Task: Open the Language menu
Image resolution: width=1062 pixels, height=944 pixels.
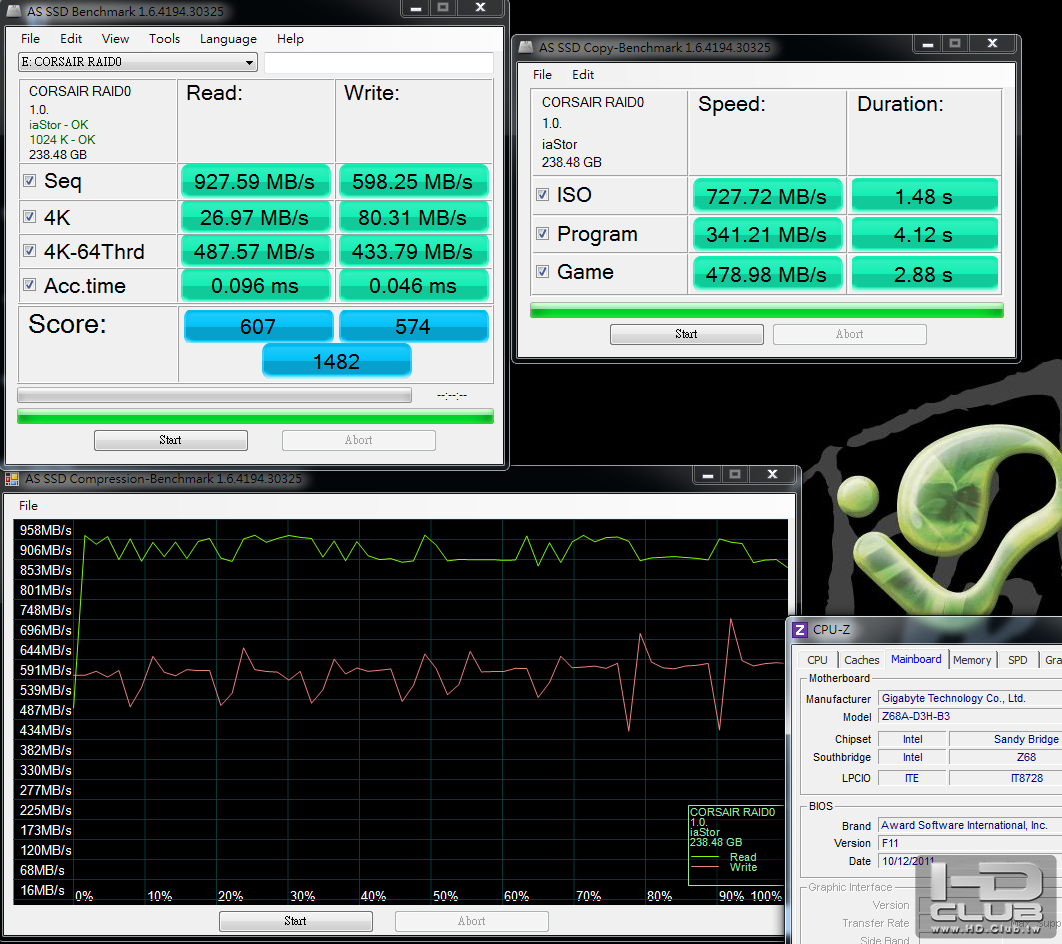Action: point(228,39)
